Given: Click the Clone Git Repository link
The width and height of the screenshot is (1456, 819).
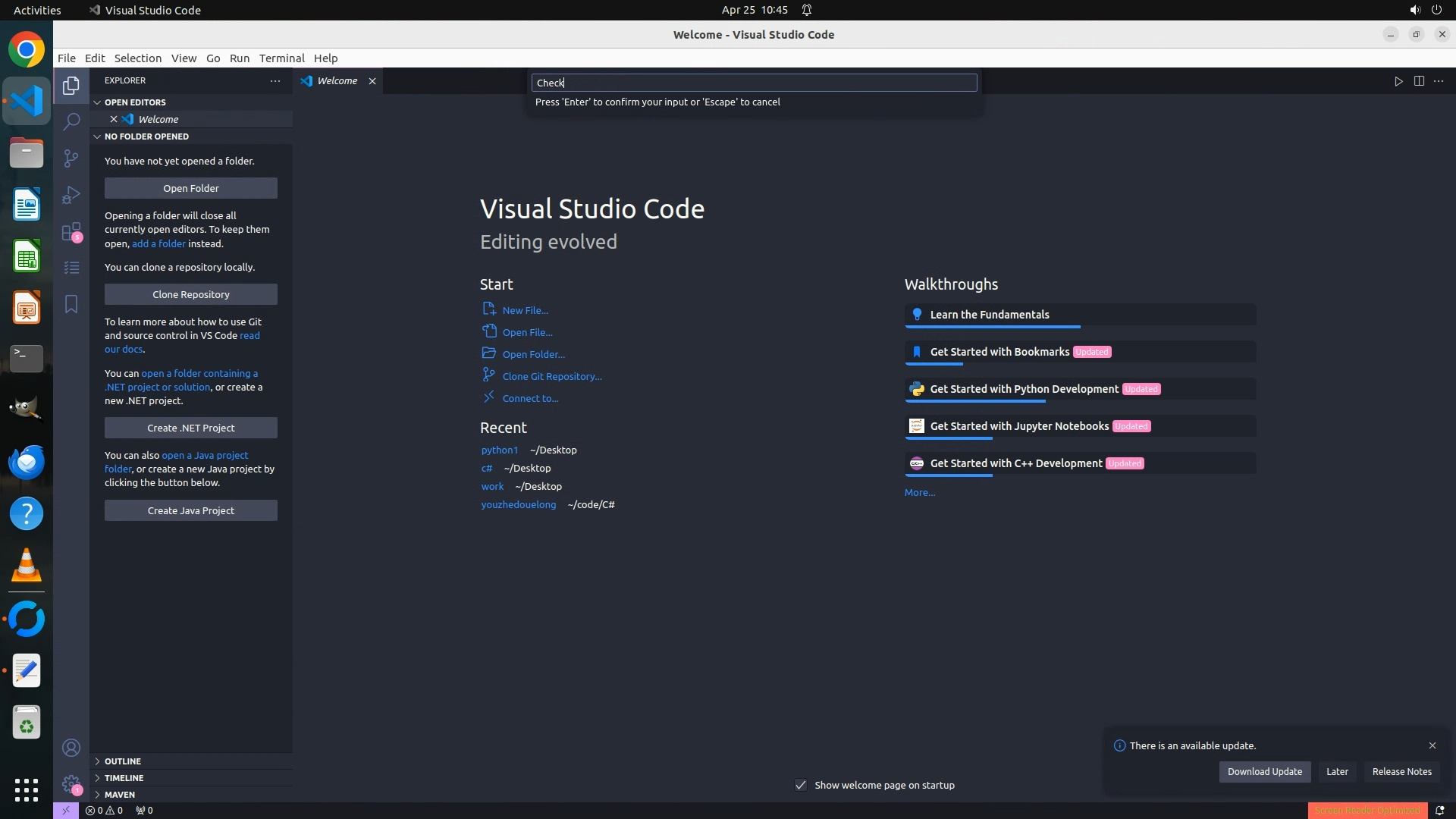Looking at the screenshot, I should click(x=551, y=376).
